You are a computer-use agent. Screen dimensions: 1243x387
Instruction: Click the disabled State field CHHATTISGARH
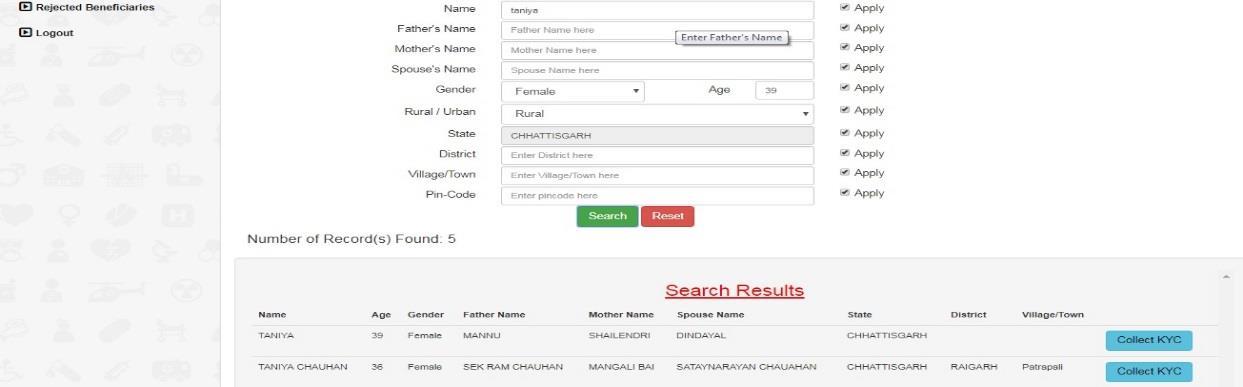click(657, 135)
